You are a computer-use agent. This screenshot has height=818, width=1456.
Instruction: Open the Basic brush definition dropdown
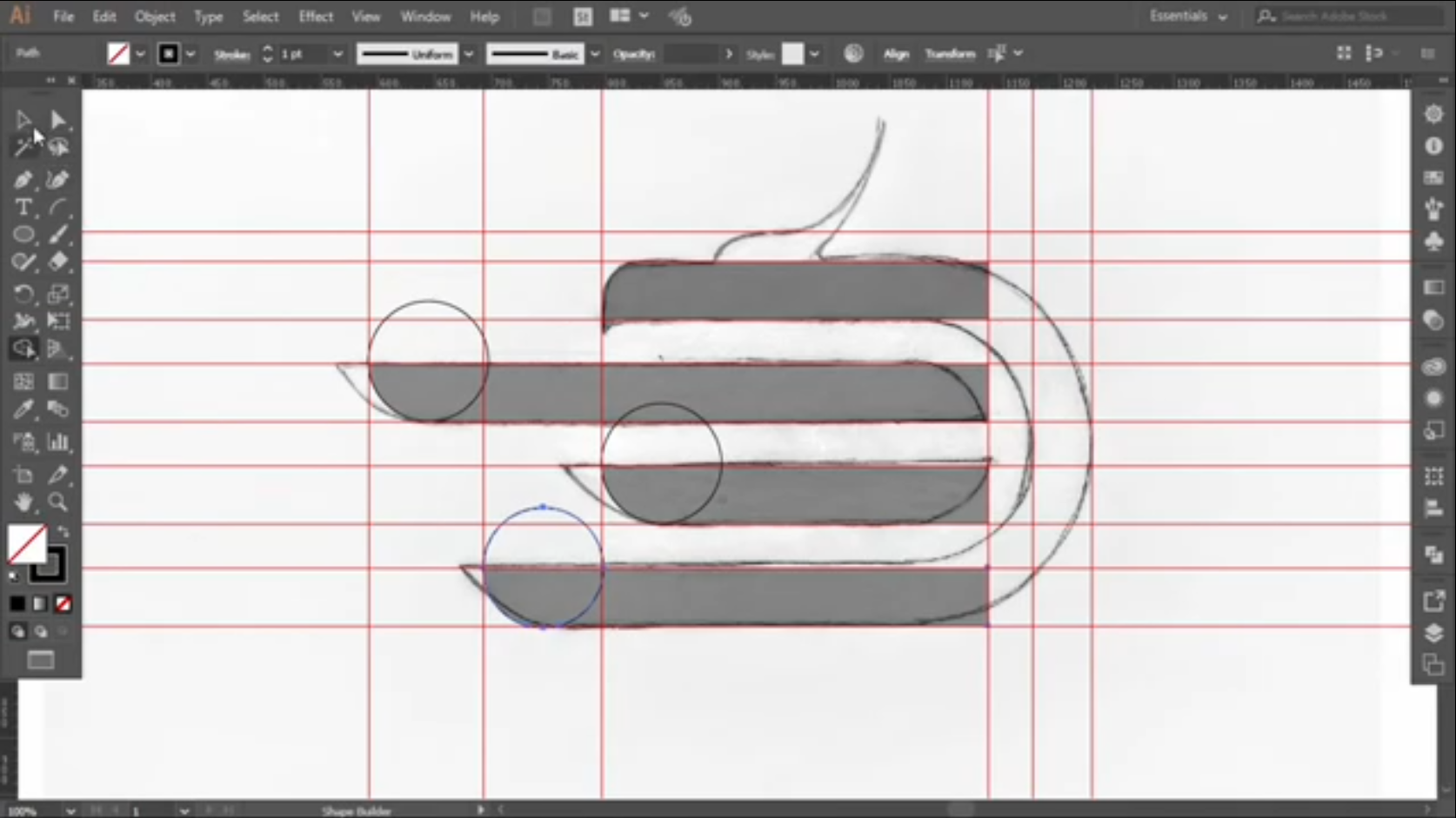pos(595,54)
